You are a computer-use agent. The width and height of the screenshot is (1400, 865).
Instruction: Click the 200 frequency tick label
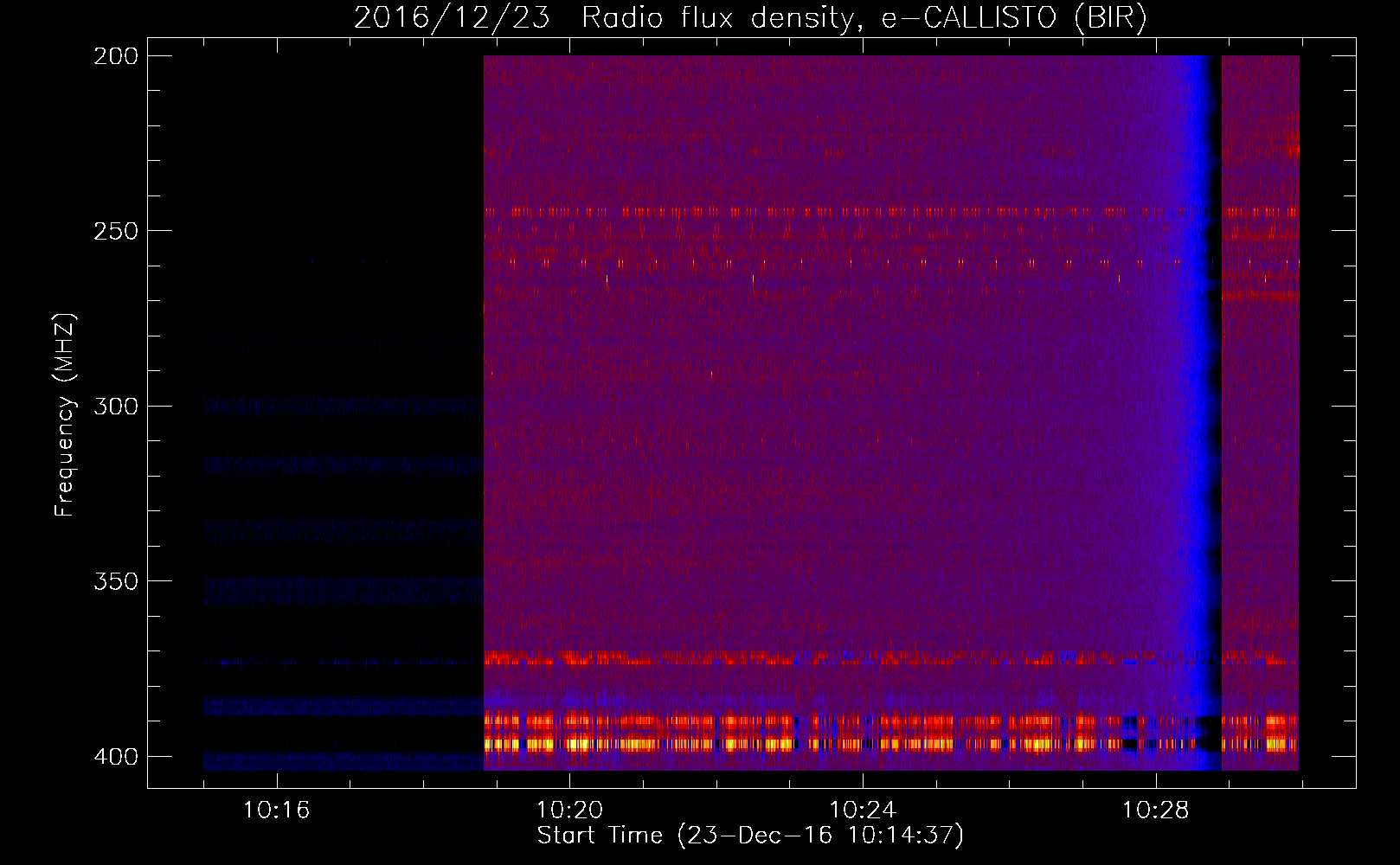click(x=116, y=56)
